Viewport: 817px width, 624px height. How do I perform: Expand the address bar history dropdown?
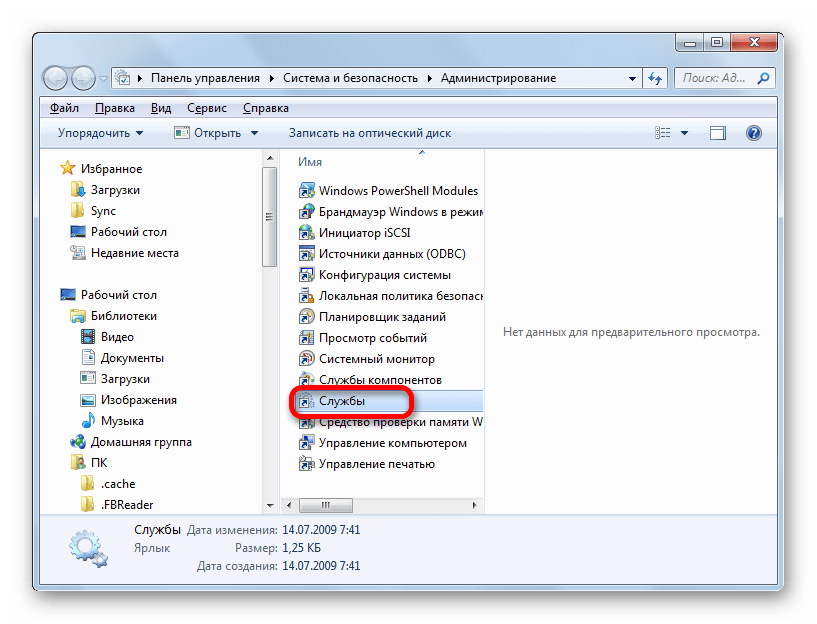click(x=632, y=79)
